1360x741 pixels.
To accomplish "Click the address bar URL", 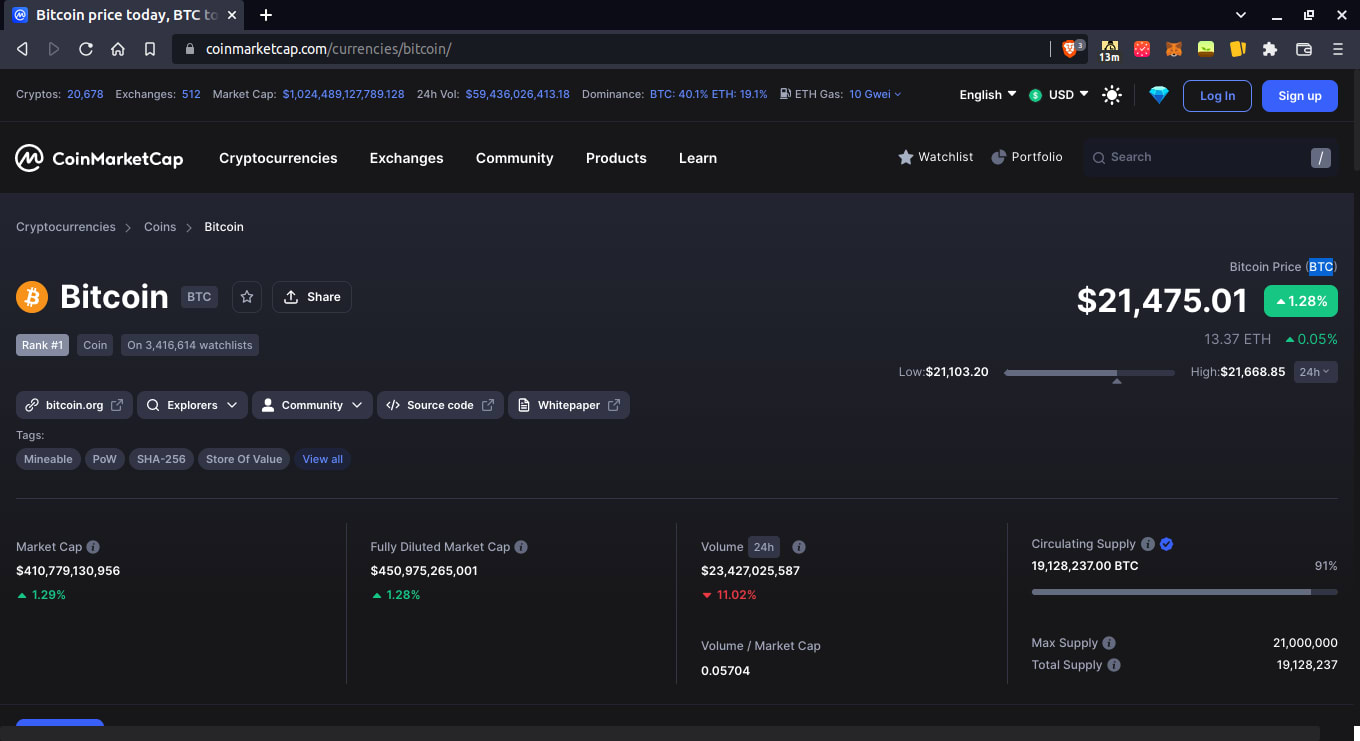I will [x=328, y=48].
